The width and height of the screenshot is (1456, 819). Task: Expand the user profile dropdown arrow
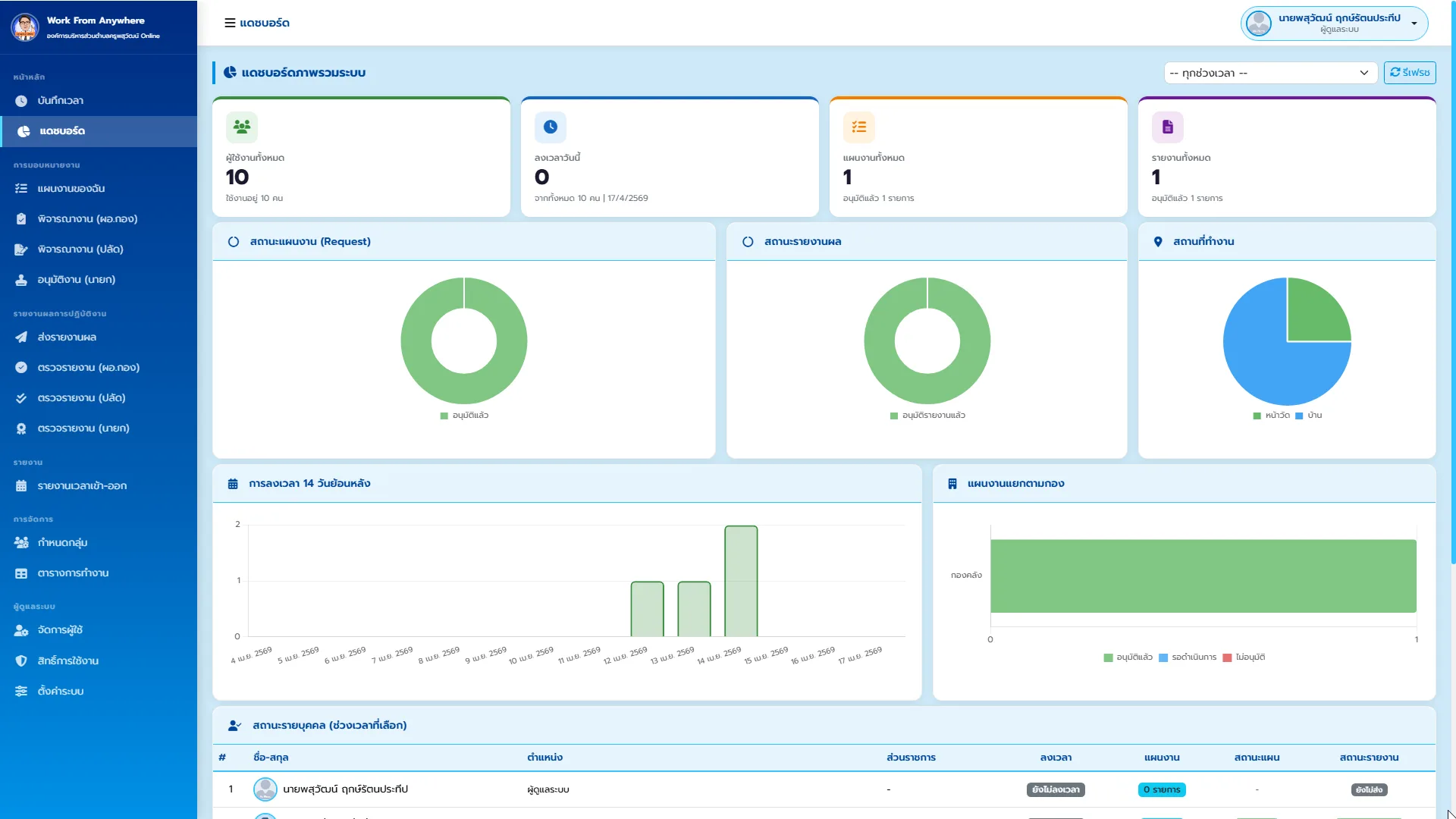[x=1414, y=24]
